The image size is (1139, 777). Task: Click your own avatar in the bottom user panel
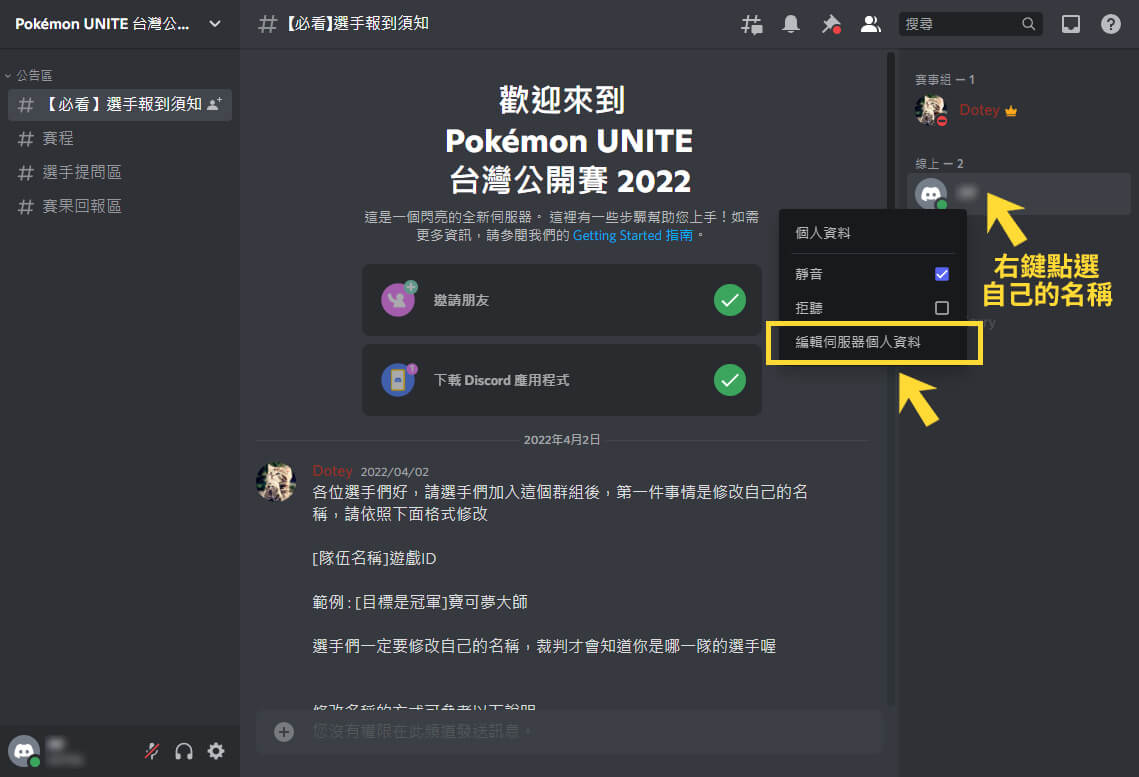[24, 751]
